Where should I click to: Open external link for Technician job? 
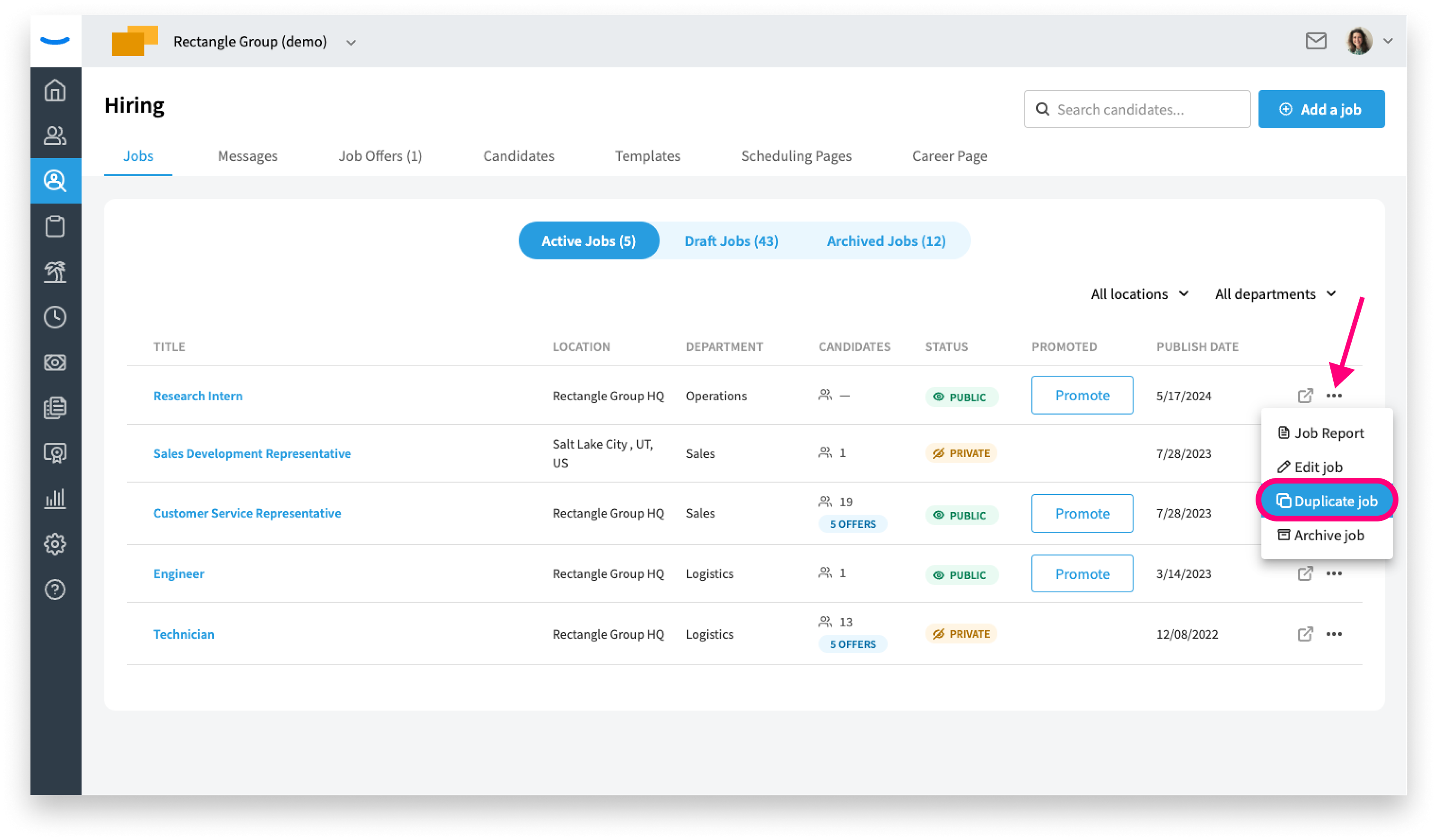[1305, 634]
